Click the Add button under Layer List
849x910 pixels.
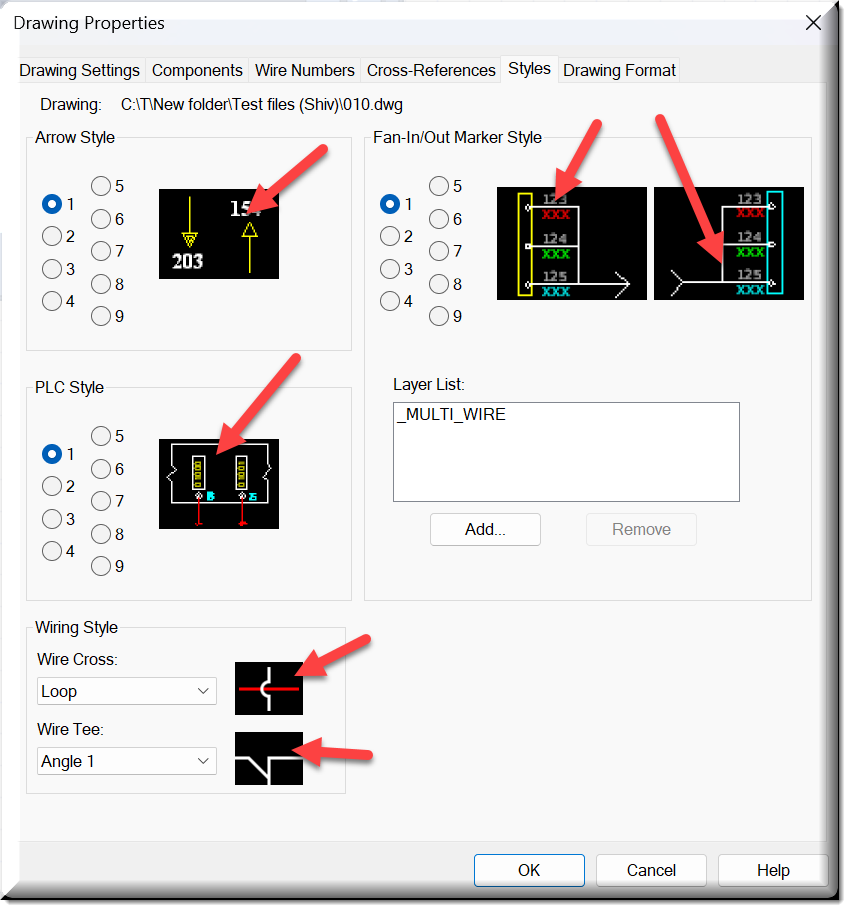tap(485, 529)
